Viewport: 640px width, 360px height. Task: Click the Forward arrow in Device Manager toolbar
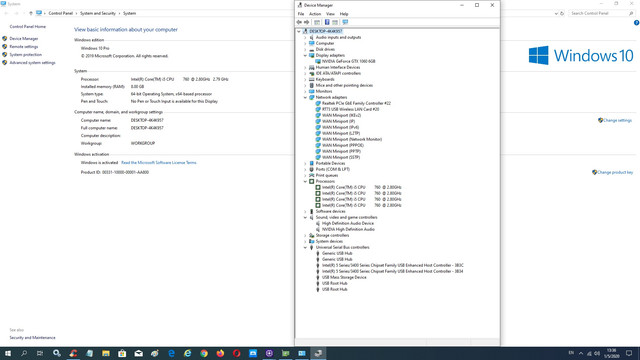pos(307,22)
